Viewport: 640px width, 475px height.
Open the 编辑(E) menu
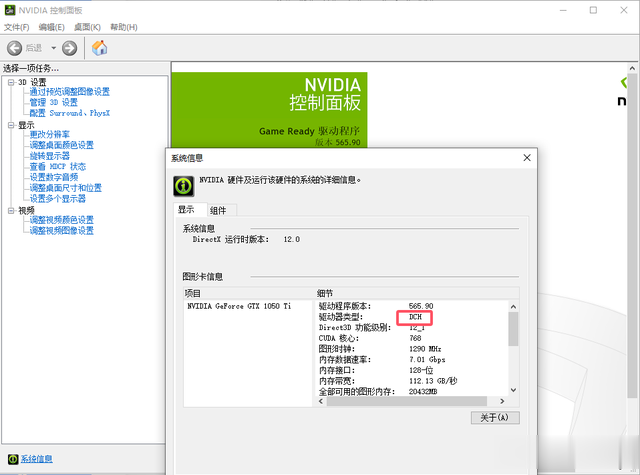(51, 27)
